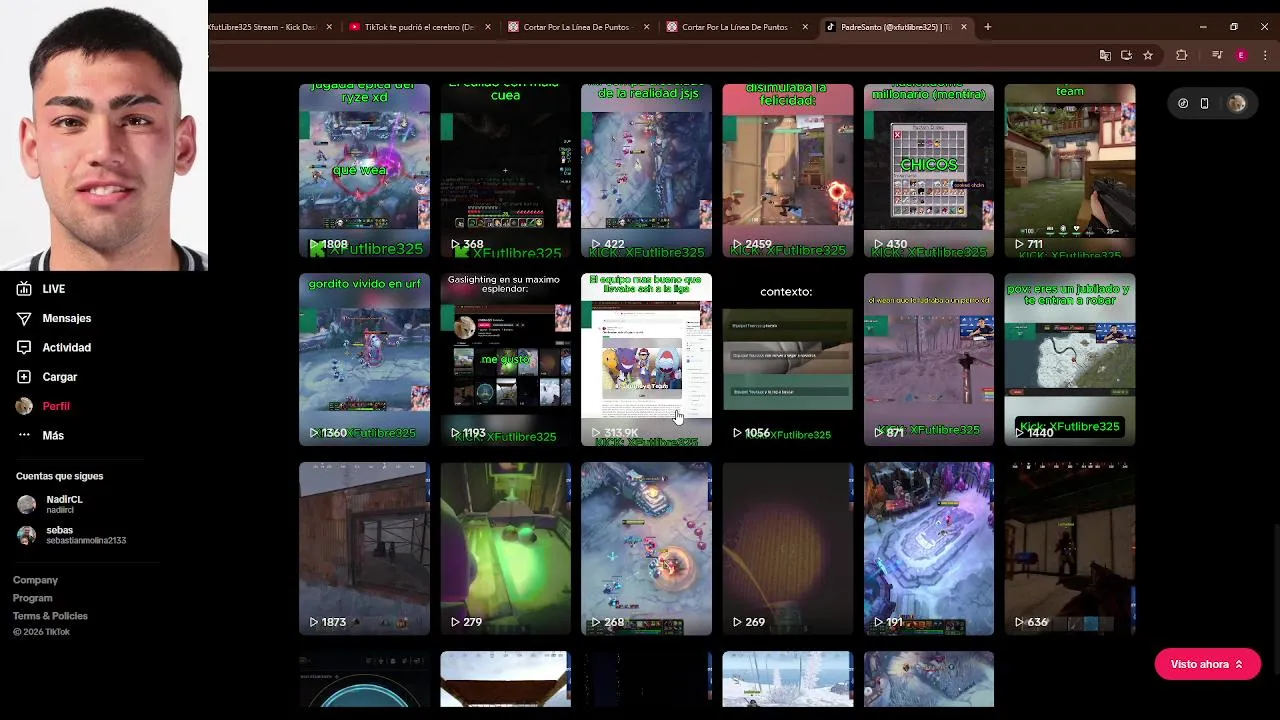Image resolution: width=1280 pixels, height=720 pixels.
Task: Play the video with 191 views
Action: coord(929,548)
